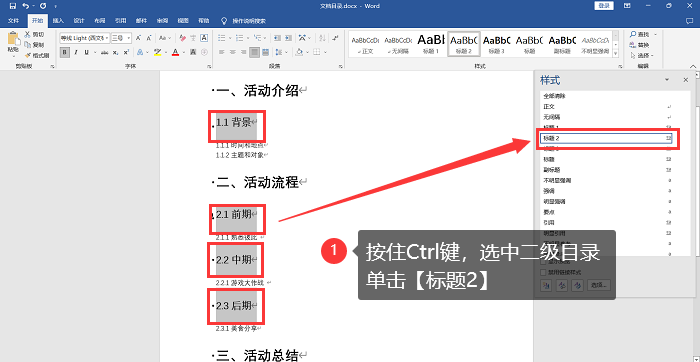Click the 操作说明搜索 search box
The image size is (700, 362).
(x=249, y=21)
